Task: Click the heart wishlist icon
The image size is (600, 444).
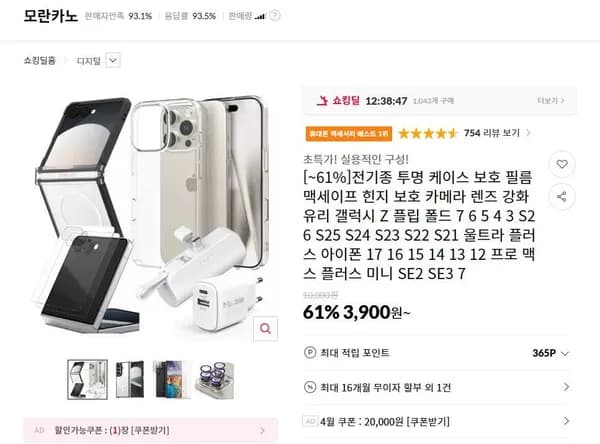Action: (562, 164)
